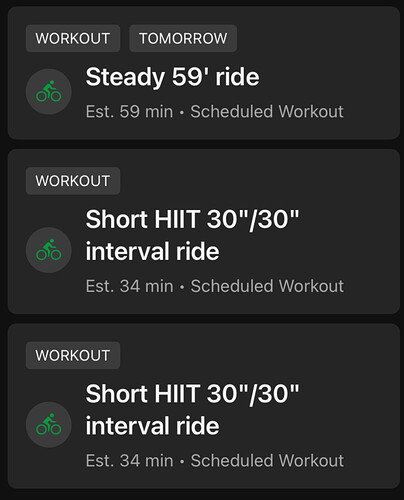Click empty area right of bottom card's WORKOUT tag
Screen dimensions: 404x500
(258, 355)
